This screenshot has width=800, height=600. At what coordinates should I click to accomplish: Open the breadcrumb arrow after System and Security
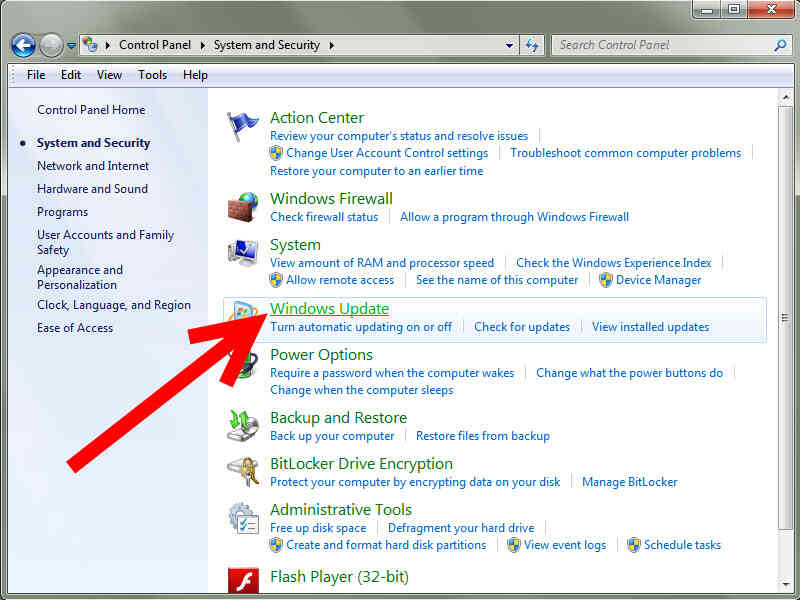tap(330, 45)
